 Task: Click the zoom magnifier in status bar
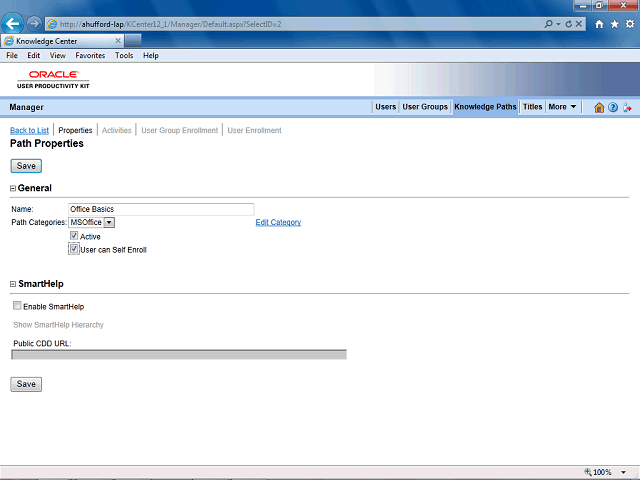click(x=588, y=472)
